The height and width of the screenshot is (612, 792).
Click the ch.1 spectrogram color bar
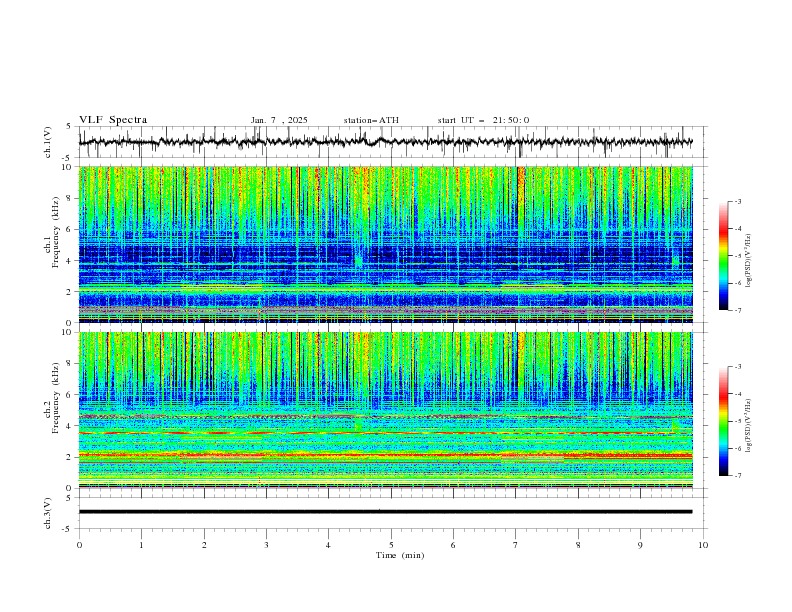723,255
